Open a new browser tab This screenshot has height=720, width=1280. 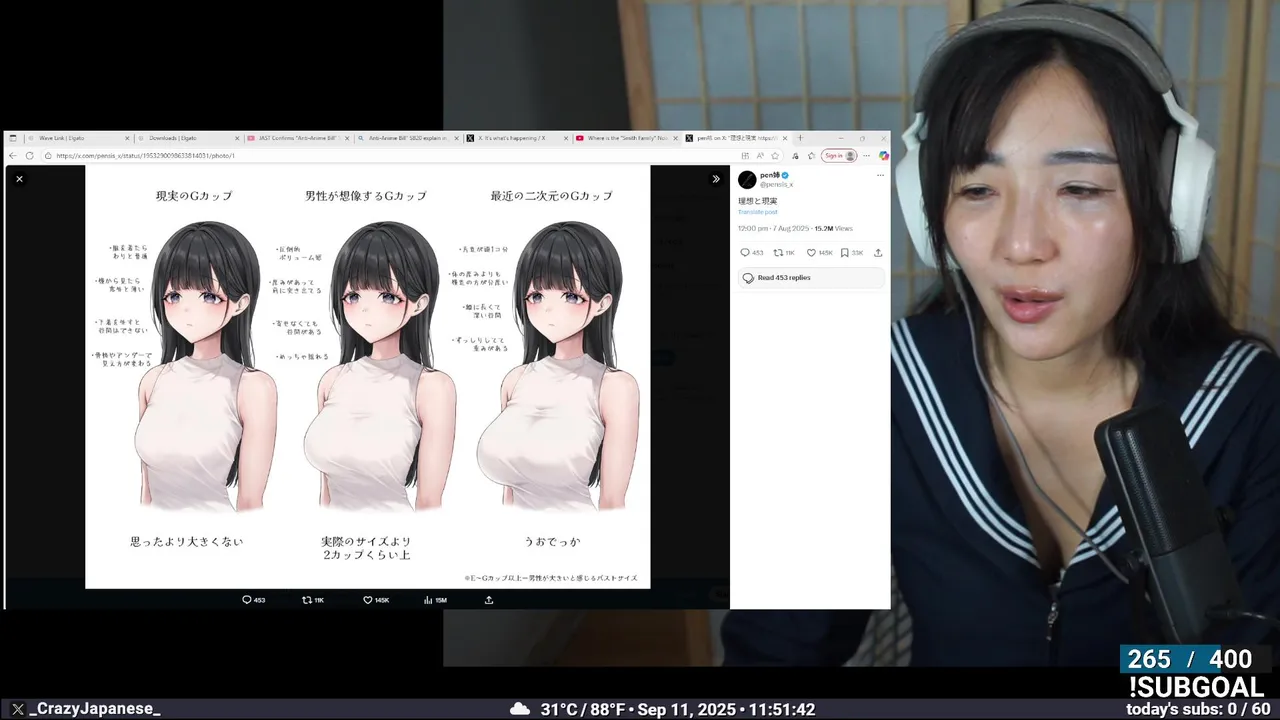[800, 138]
